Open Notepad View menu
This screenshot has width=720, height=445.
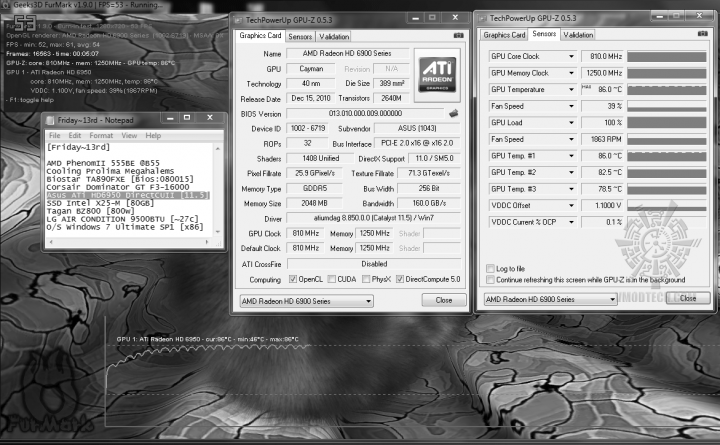pos(129,135)
